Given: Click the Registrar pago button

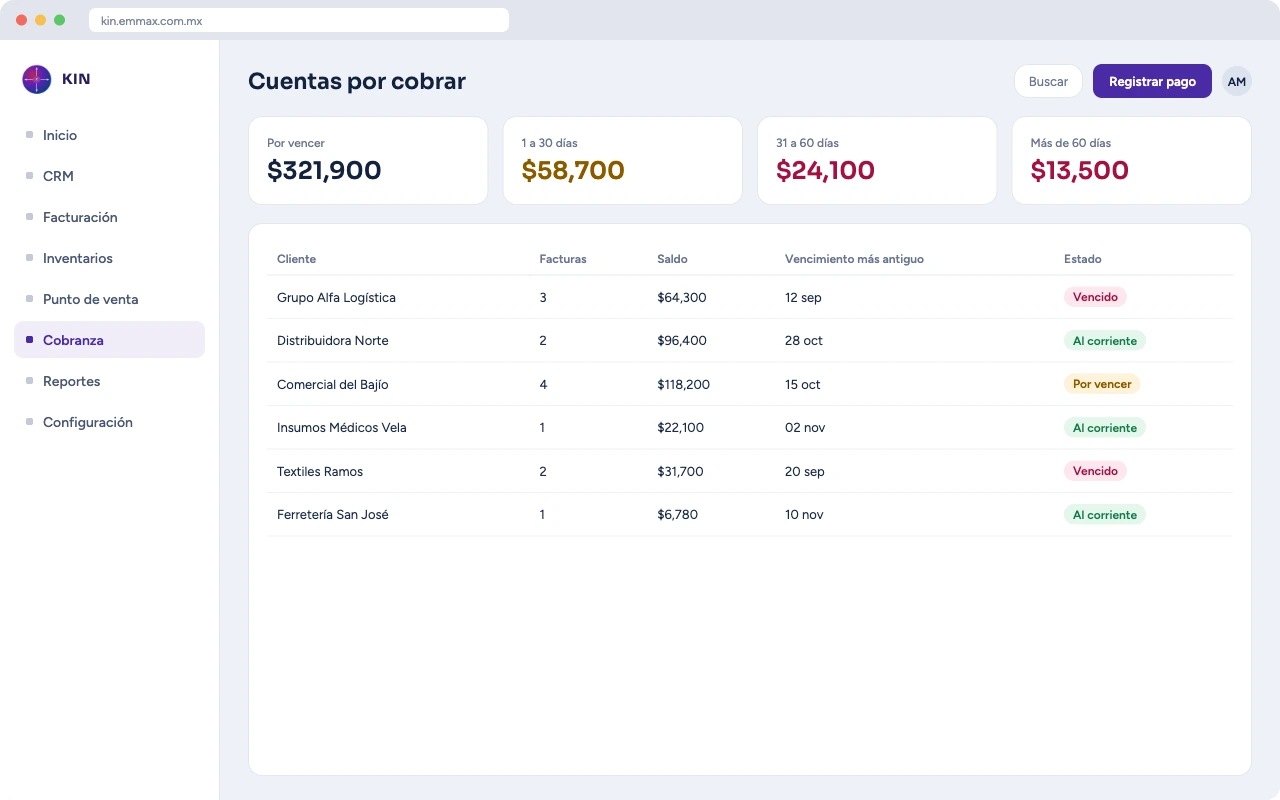Looking at the screenshot, I should click(x=1152, y=81).
